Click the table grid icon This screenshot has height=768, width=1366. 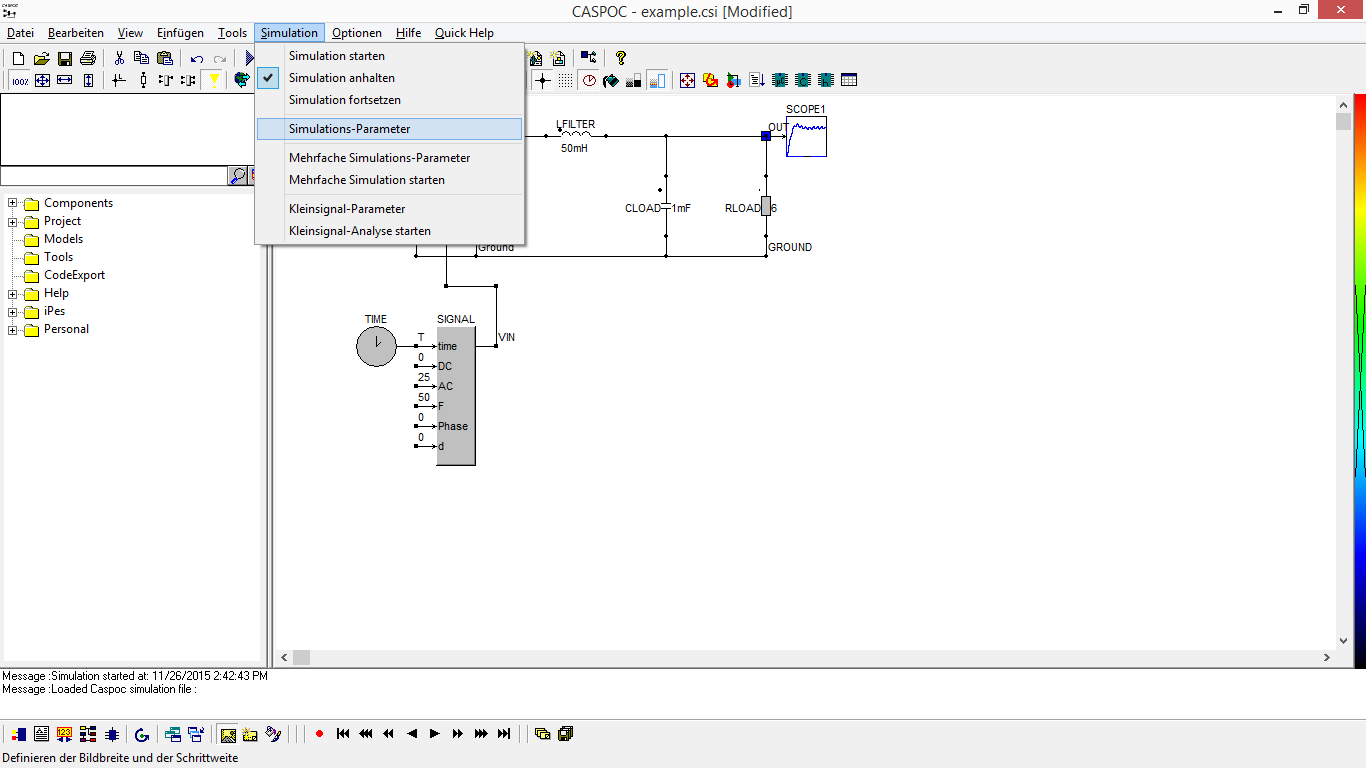pos(849,80)
